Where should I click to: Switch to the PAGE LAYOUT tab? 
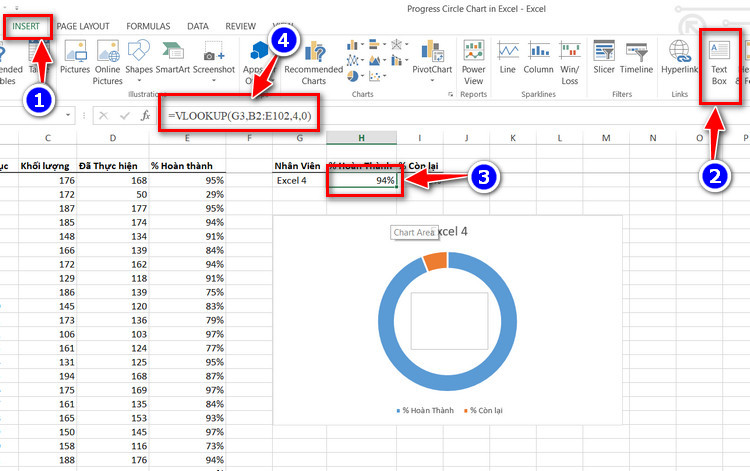tap(85, 26)
